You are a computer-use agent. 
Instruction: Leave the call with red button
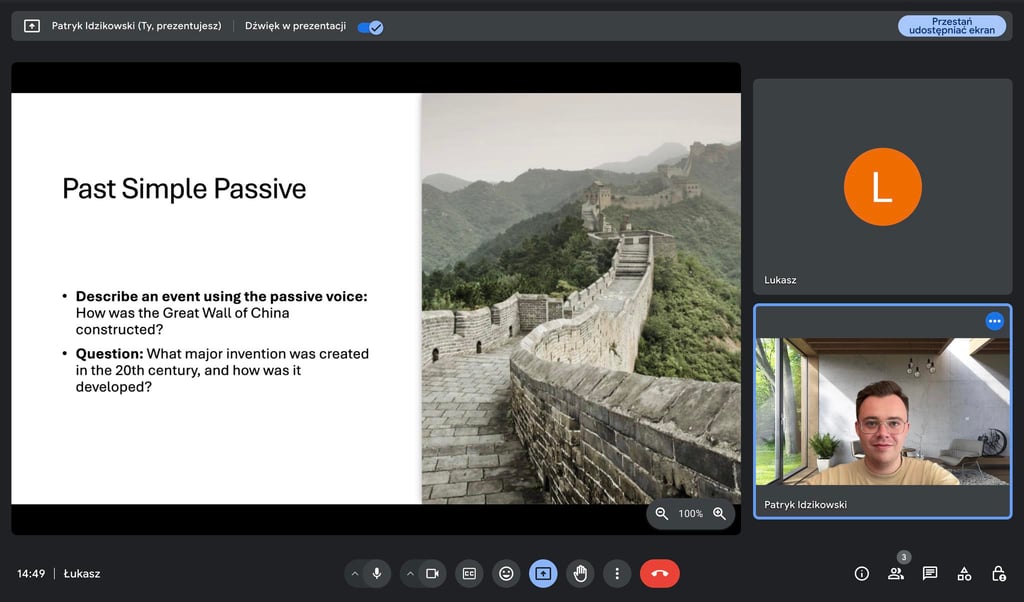(660, 573)
